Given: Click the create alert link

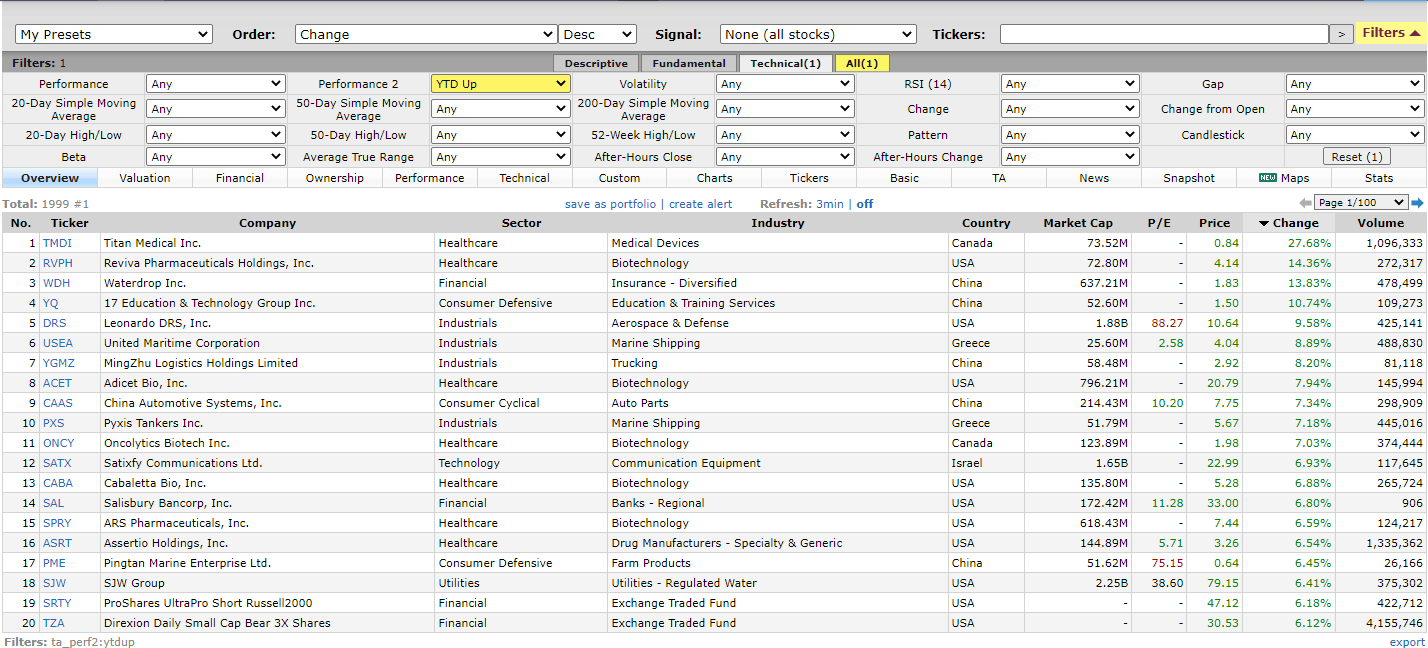Looking at the screenshot, I should click(700, 204).
